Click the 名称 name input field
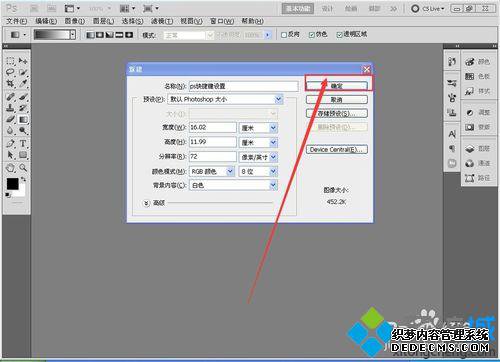Image resolution: width=500 pixels, height=362 pixels. 243,86
